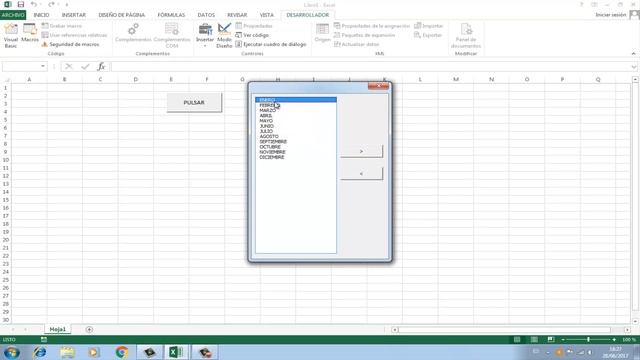The image size is (640, 360).
Task: Switch to the INICIO tab
Action: coord(41,15)
